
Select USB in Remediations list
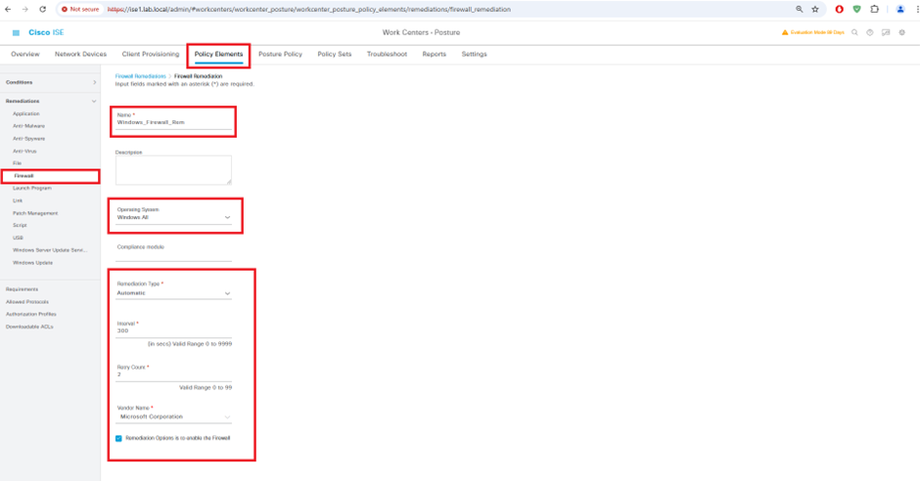pos(18,238)
